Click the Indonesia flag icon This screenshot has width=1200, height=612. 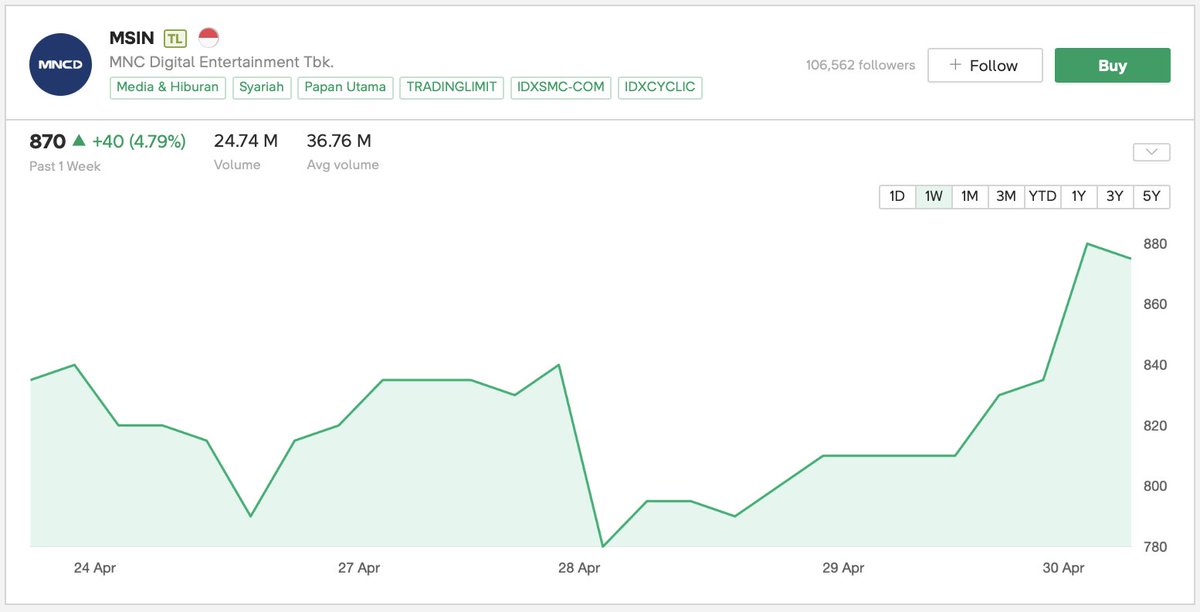click(208, 38)
